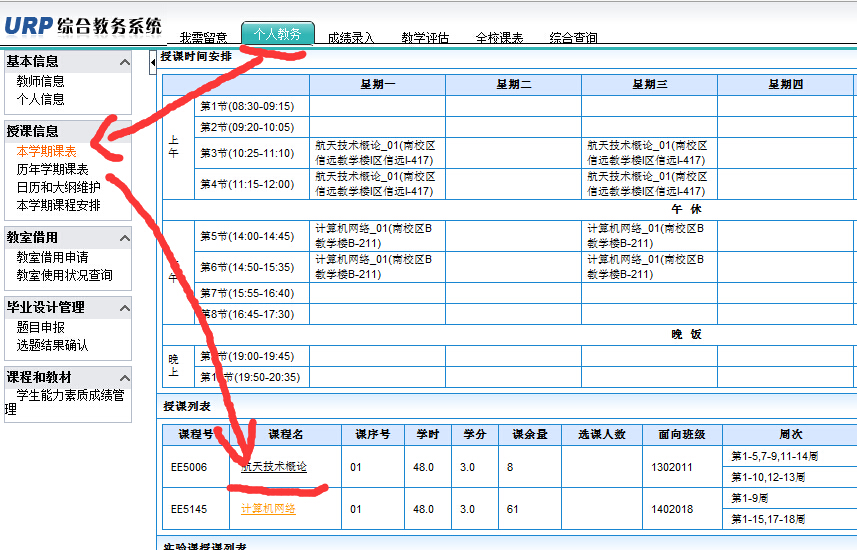Collapse the 基本信息 sidebar section

124,62
